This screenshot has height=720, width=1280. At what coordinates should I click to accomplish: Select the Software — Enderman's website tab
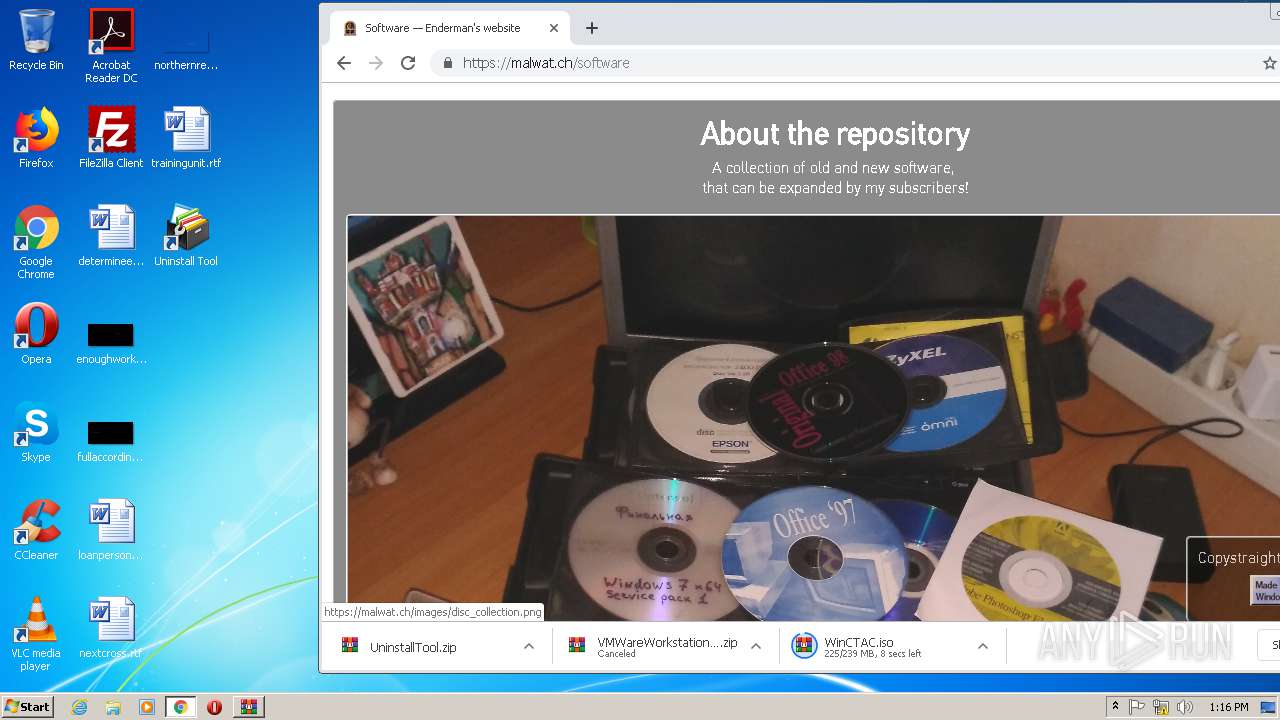450,28
